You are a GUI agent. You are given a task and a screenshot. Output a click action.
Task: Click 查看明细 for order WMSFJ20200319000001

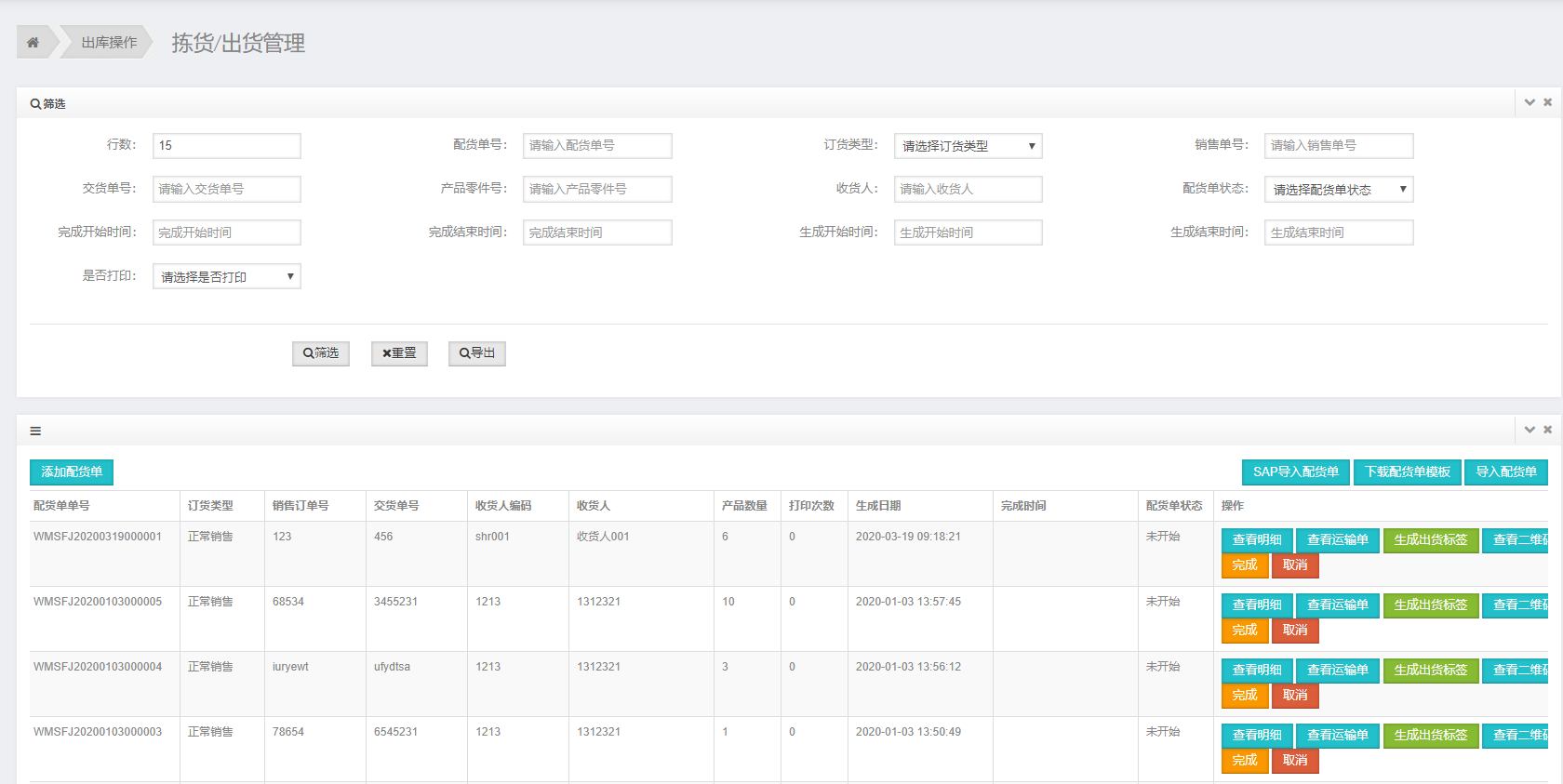tap(1257, 540)
